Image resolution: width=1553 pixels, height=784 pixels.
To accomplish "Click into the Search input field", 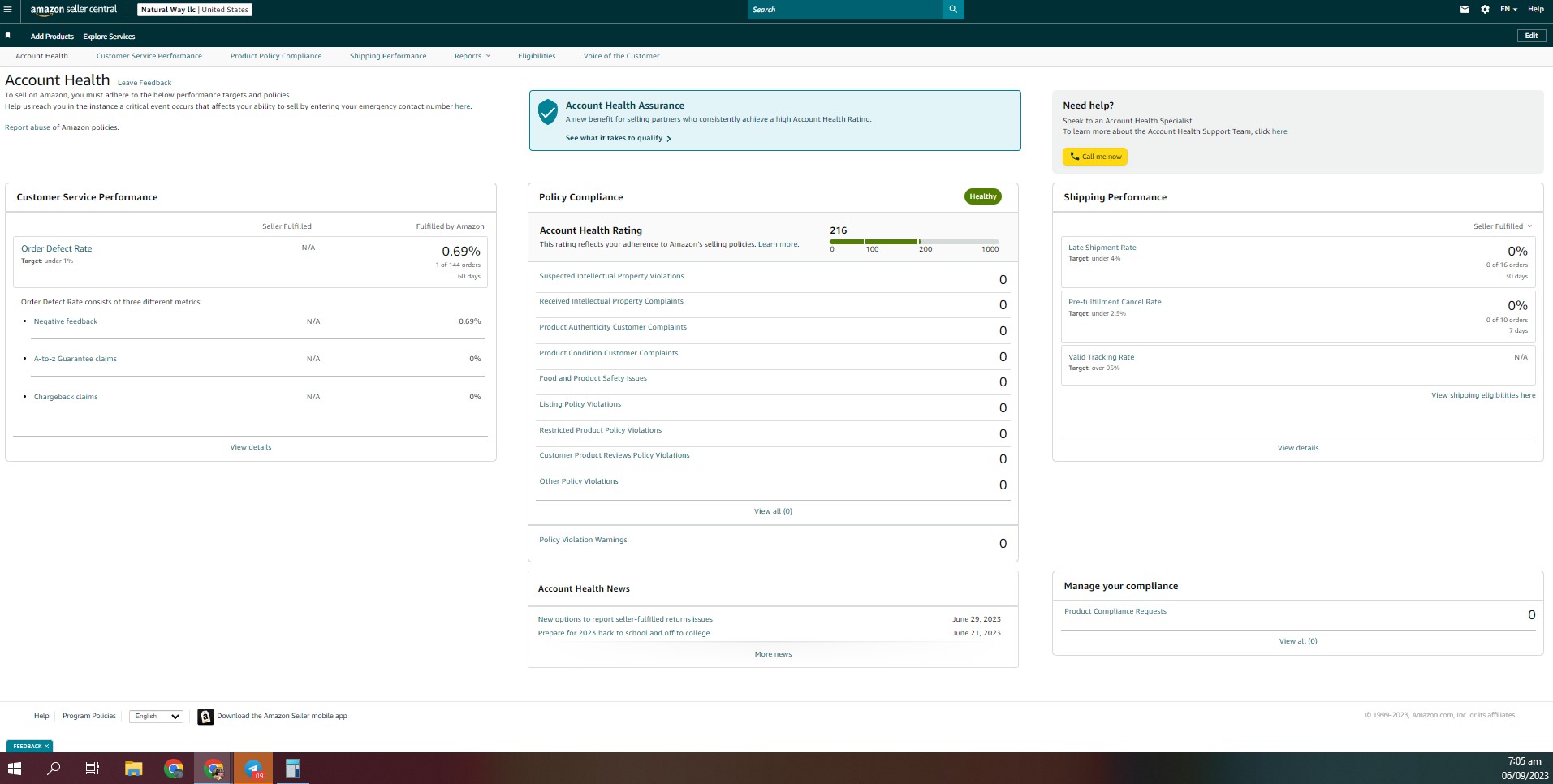I will click(844, 10).
